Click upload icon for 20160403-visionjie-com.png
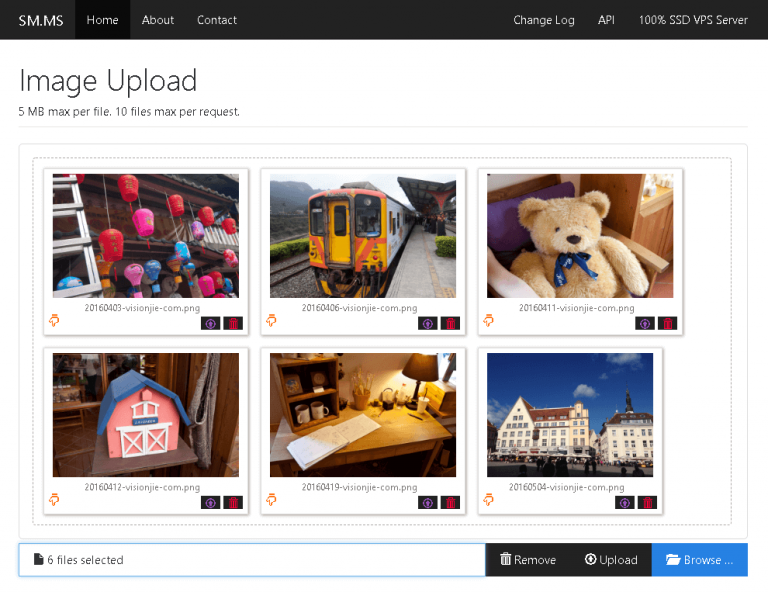The width and height of the screenshot is (768, 592). tap(211, 323)
